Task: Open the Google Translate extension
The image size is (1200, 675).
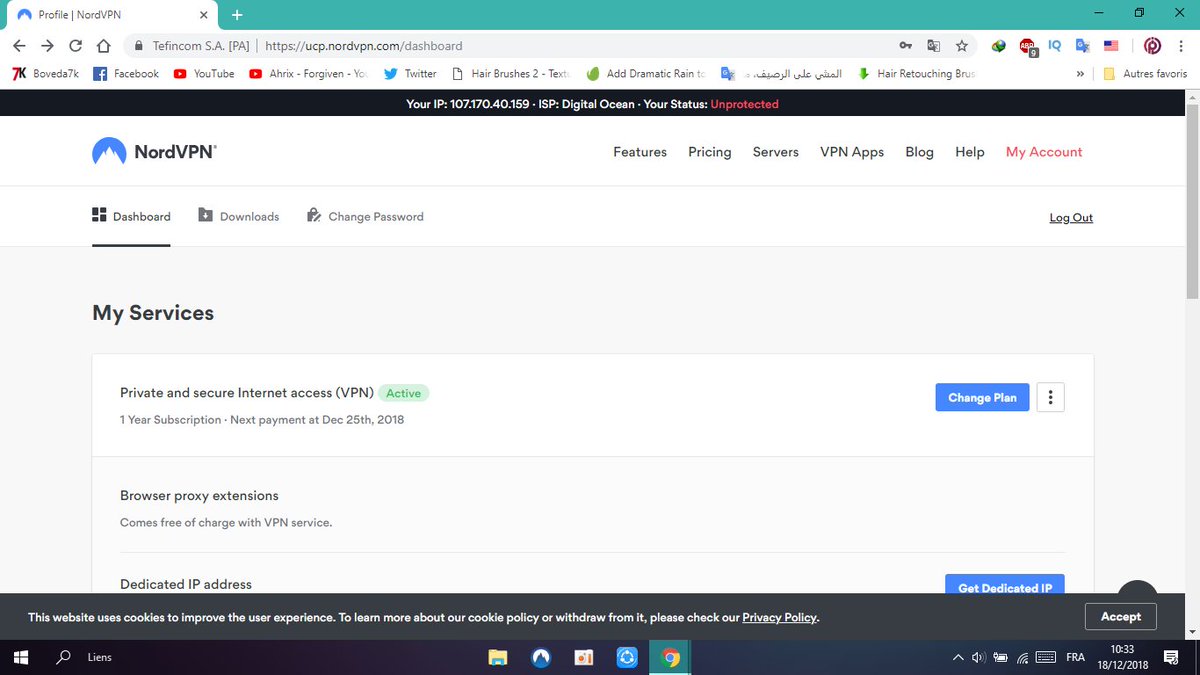Action: (x=1082, y=46)
